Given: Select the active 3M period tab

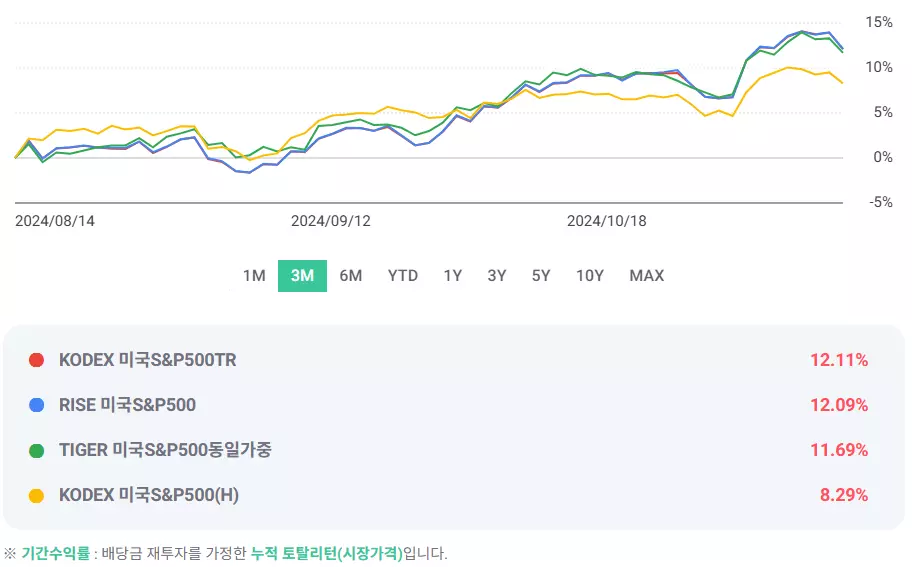Looking at the screenshot, I should [x=302, y=276].
